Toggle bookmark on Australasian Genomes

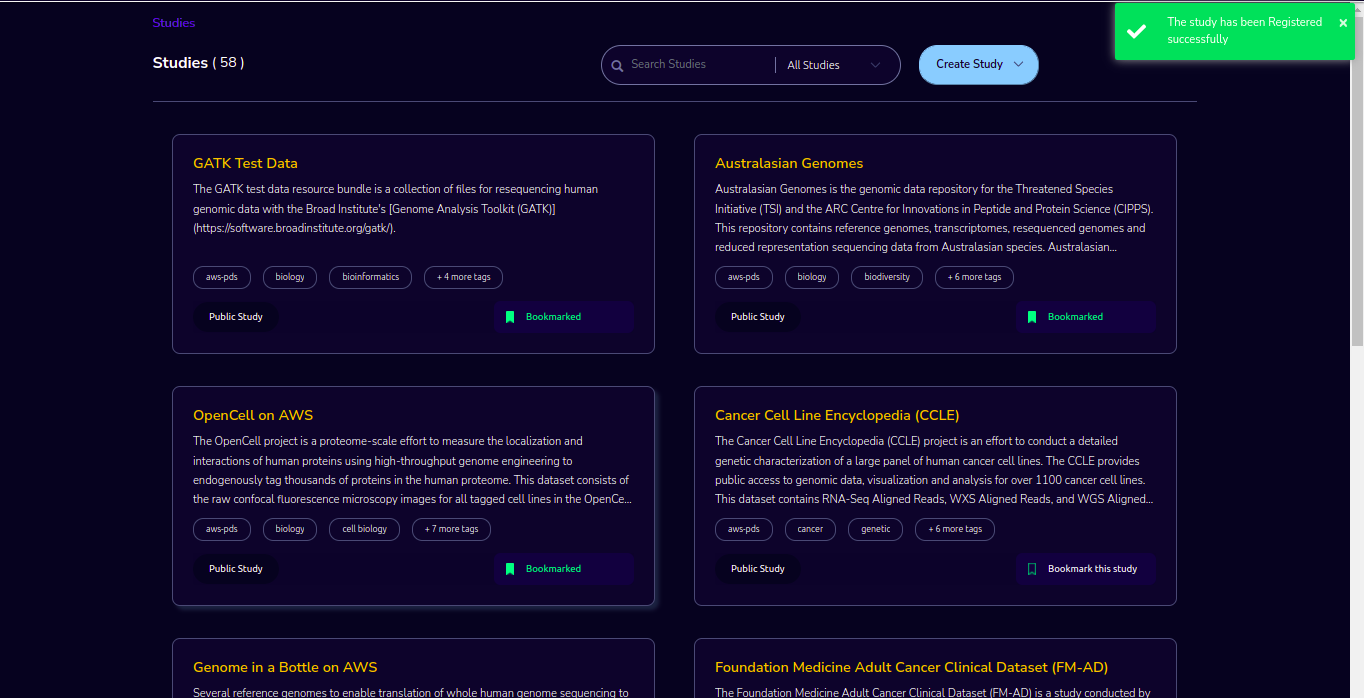[1086, 317]
